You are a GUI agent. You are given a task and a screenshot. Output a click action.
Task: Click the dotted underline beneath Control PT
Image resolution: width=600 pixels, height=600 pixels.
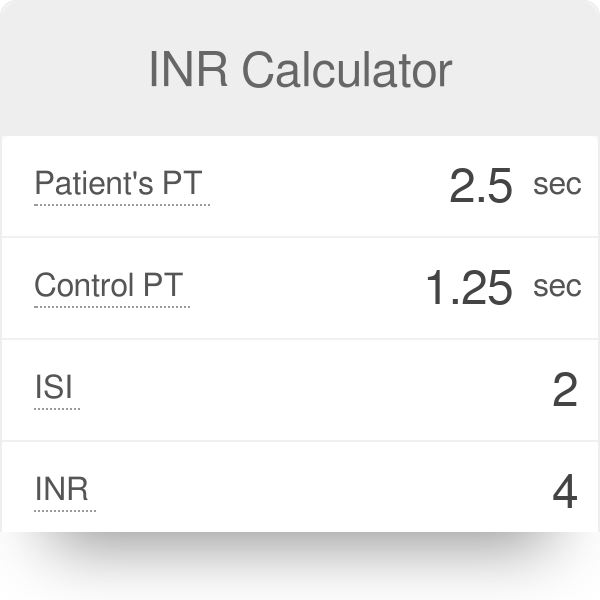click(x=112, y=307)
